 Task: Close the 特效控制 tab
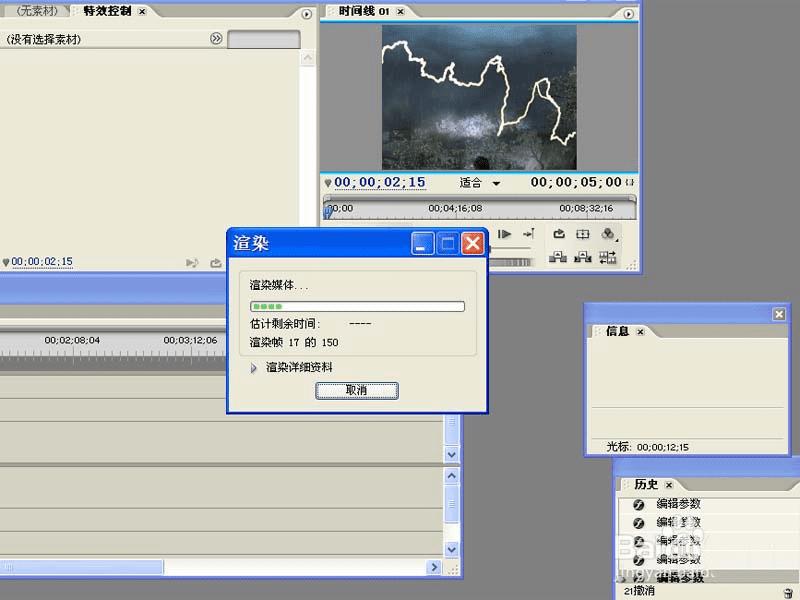click(142, 11)
